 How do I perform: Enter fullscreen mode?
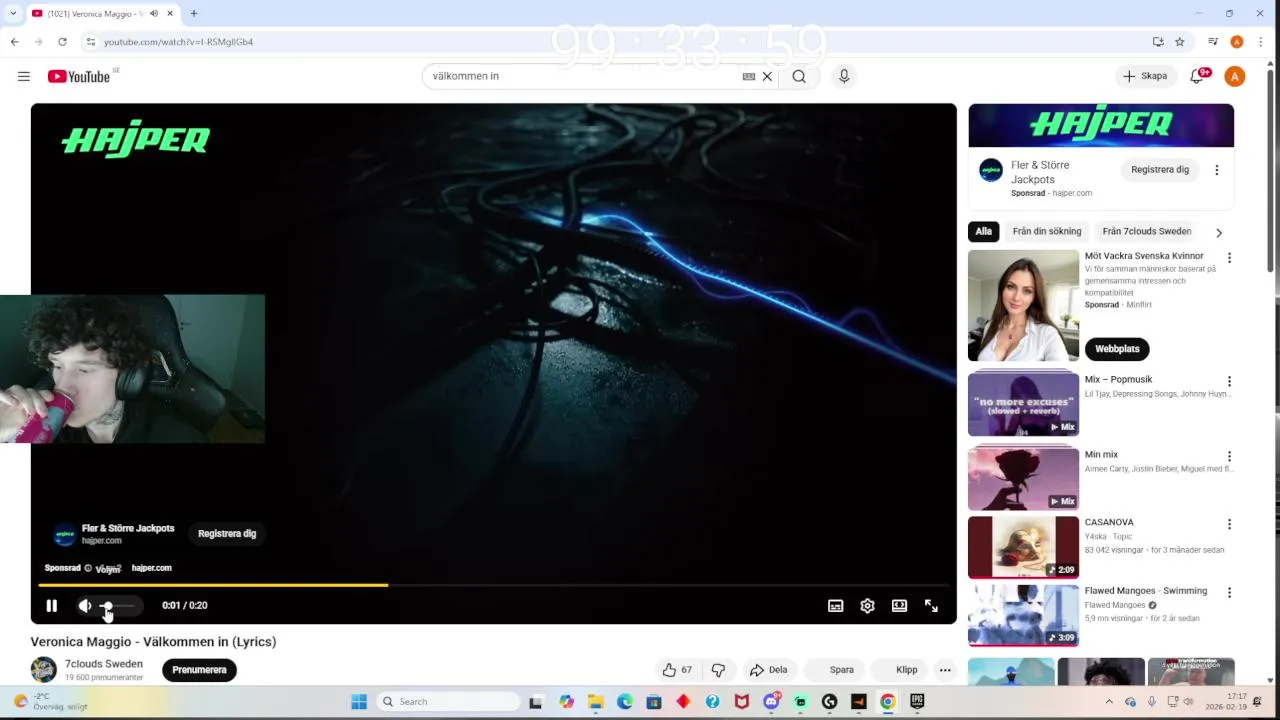pos(931,605)
